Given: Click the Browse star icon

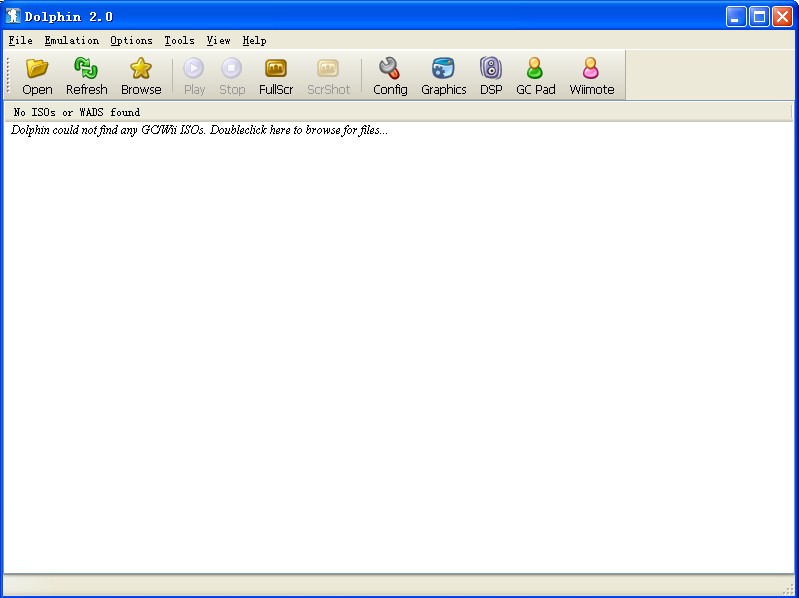Looking at the screenshot, I should coord(141,68).
